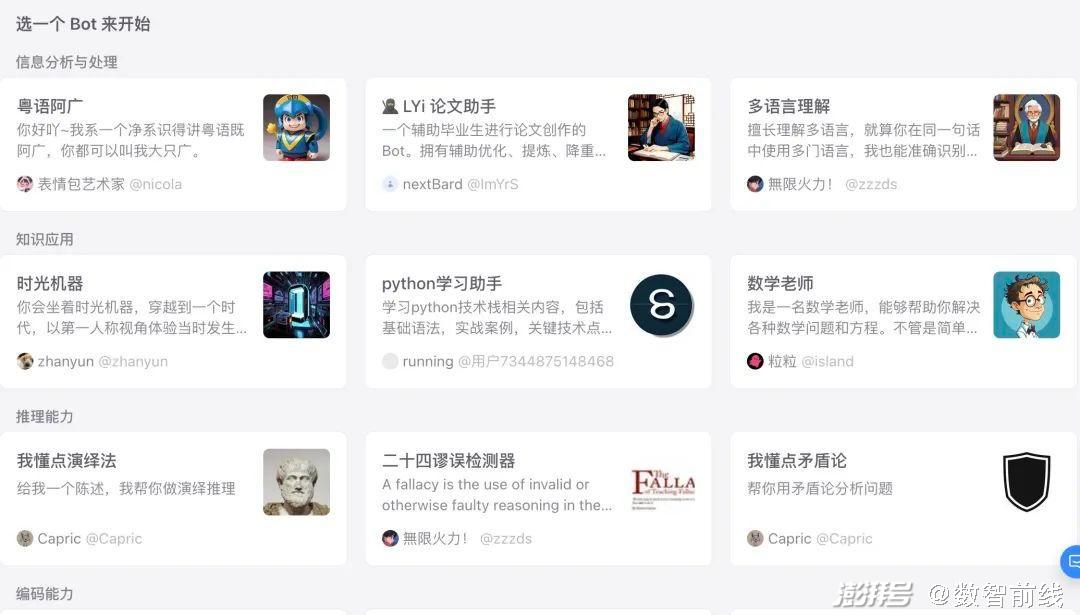Select the python学习助手 bot card title
This screenshot has width=1080, height=615.
[x=442, y=283]
